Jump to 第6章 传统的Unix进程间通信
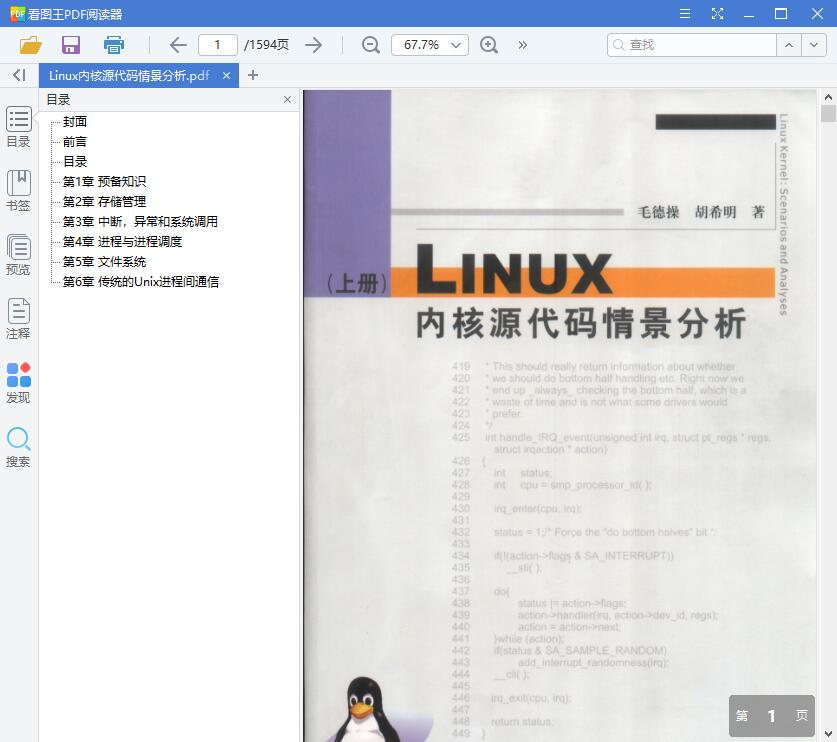Viewport: 837px width, 742px height. (140, 282)
